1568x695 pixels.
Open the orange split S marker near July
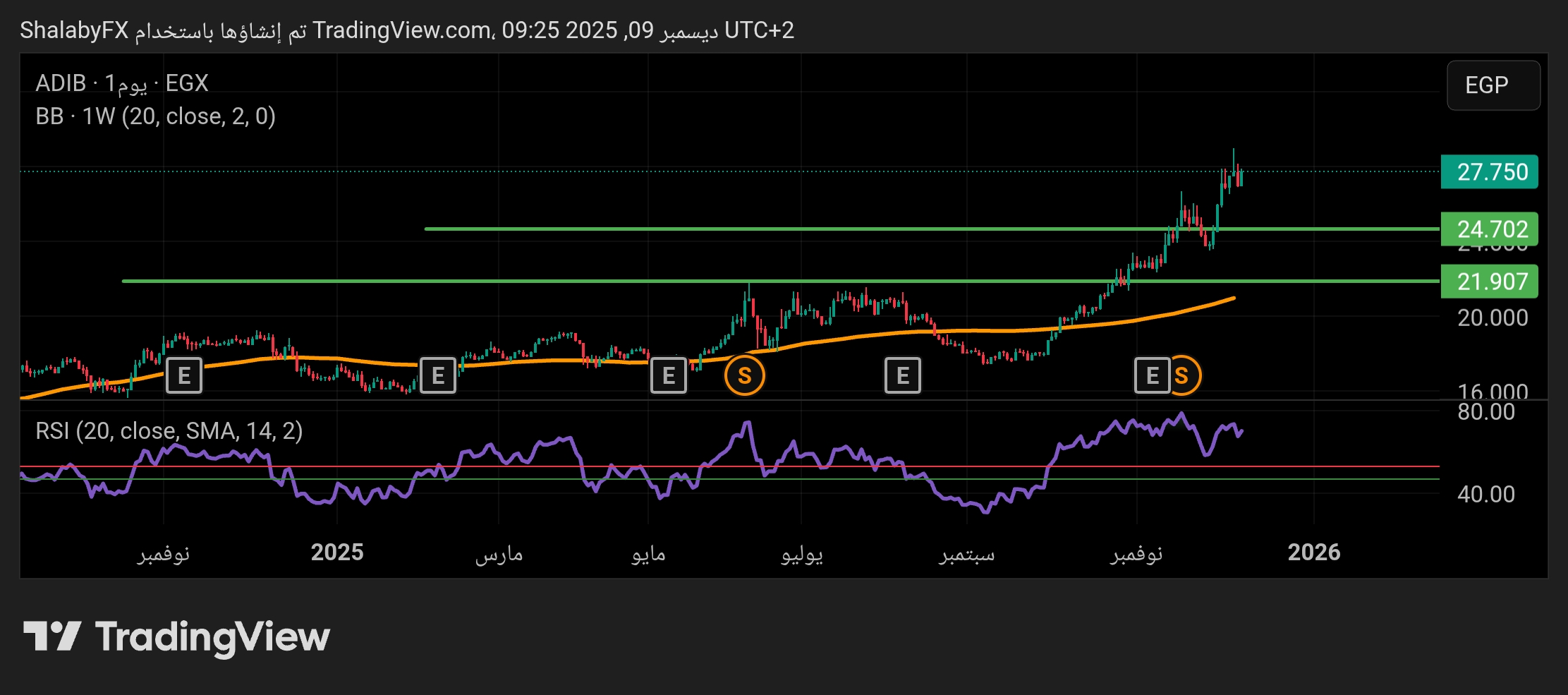tap(744, 375)
